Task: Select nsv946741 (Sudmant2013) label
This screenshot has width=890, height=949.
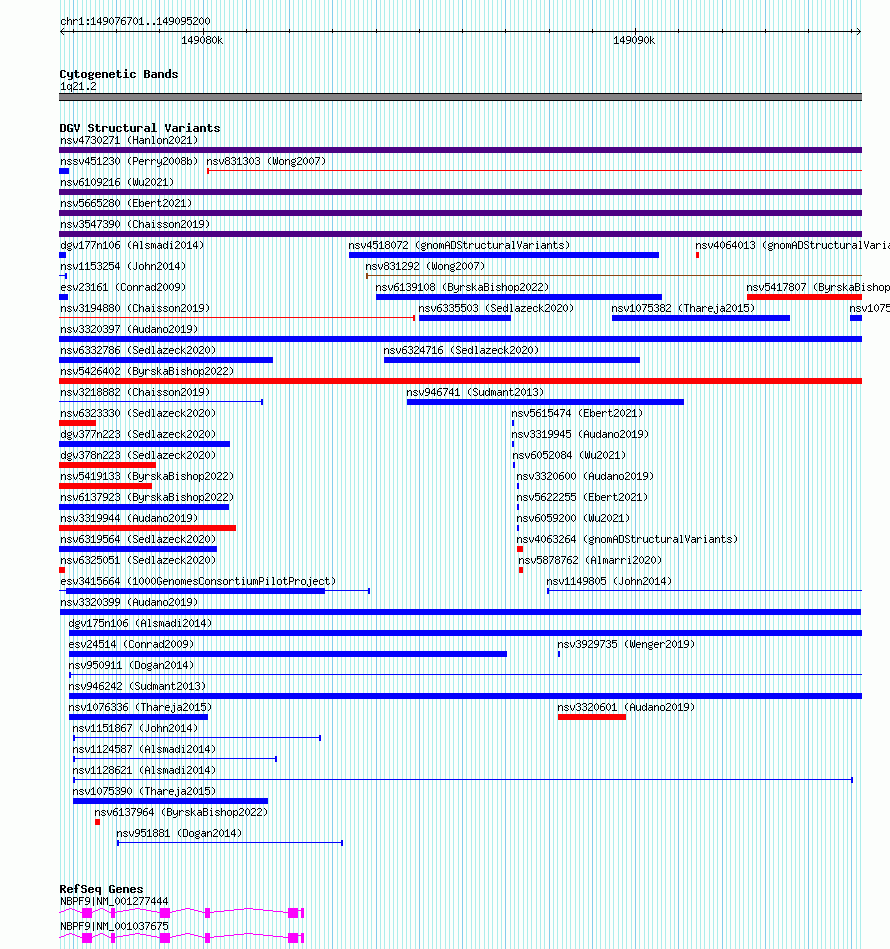Action: point(475,393)
